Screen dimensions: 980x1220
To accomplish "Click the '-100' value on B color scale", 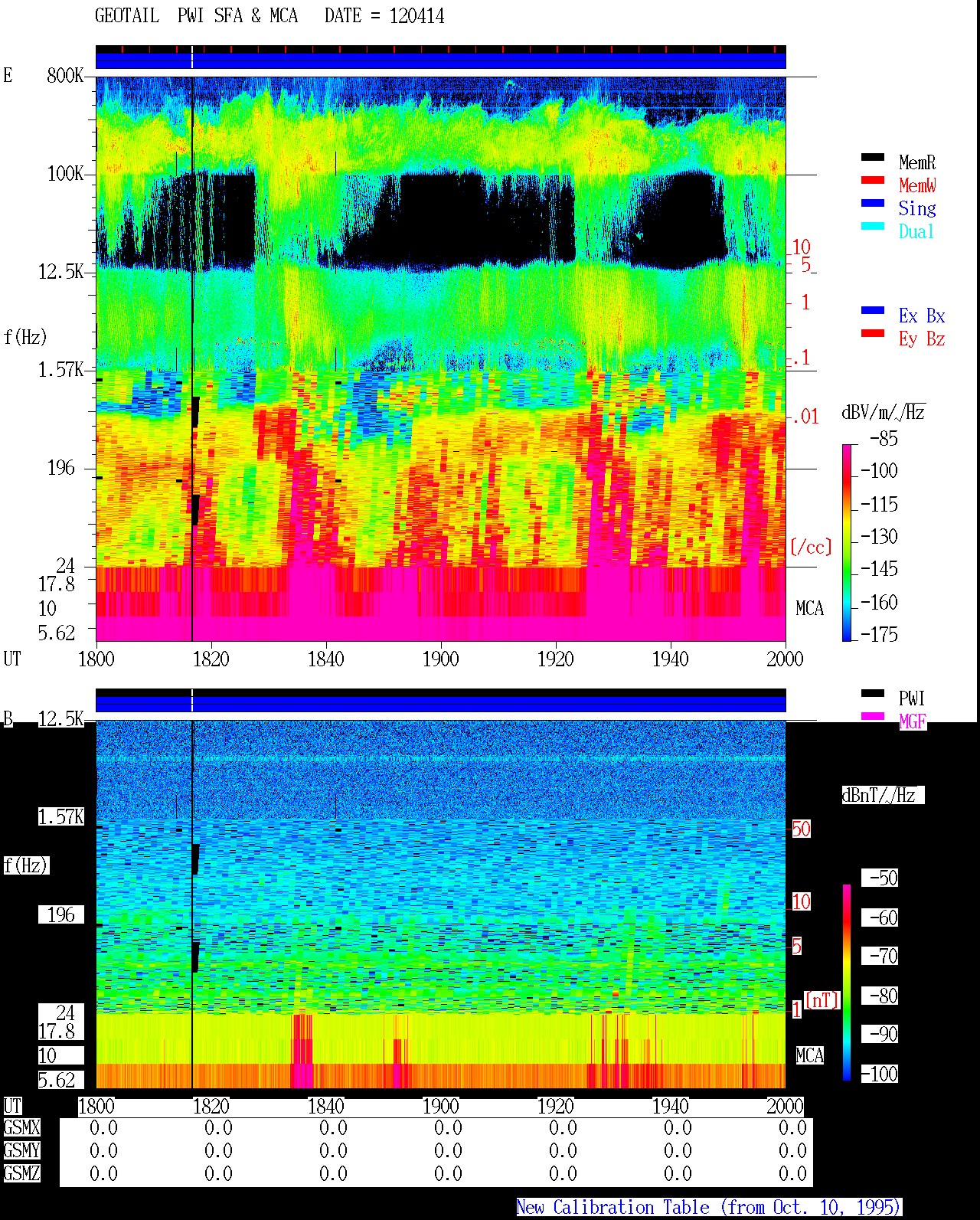I will [x=879, y=1074].
